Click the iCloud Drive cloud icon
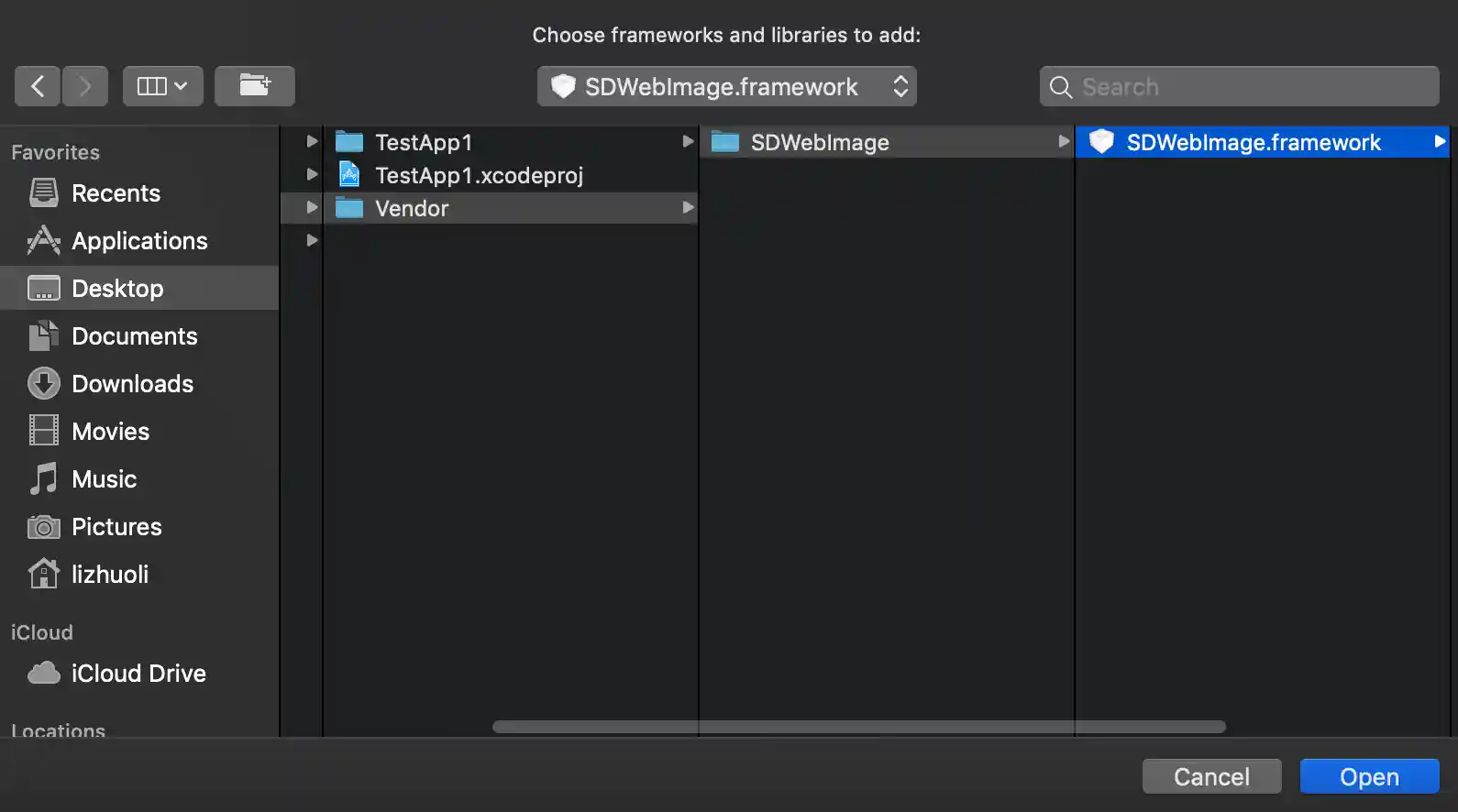This screenshot has width=1458, height=812. pos(44,674)
